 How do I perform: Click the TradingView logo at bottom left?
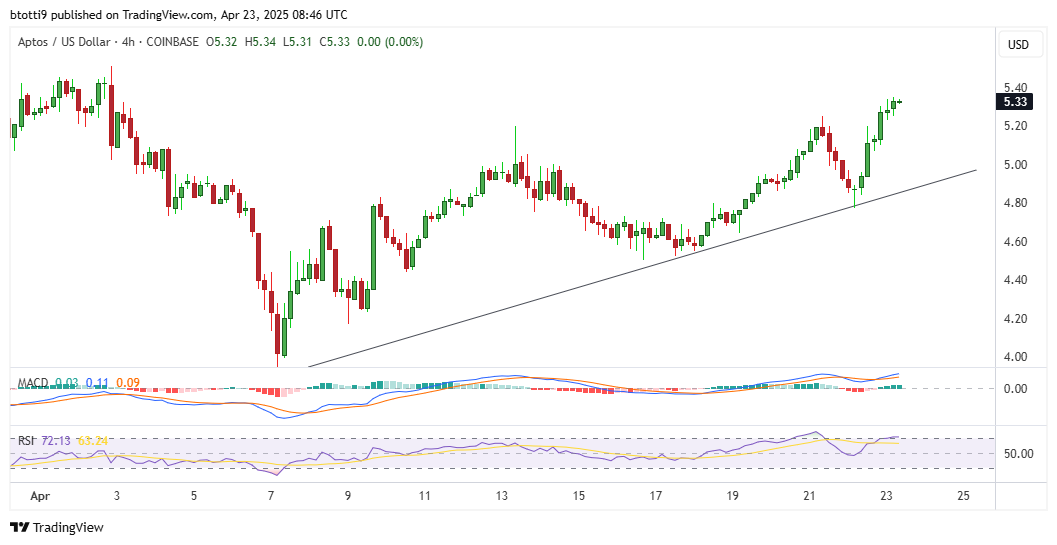pyautogui.click(x=57, y=527)
